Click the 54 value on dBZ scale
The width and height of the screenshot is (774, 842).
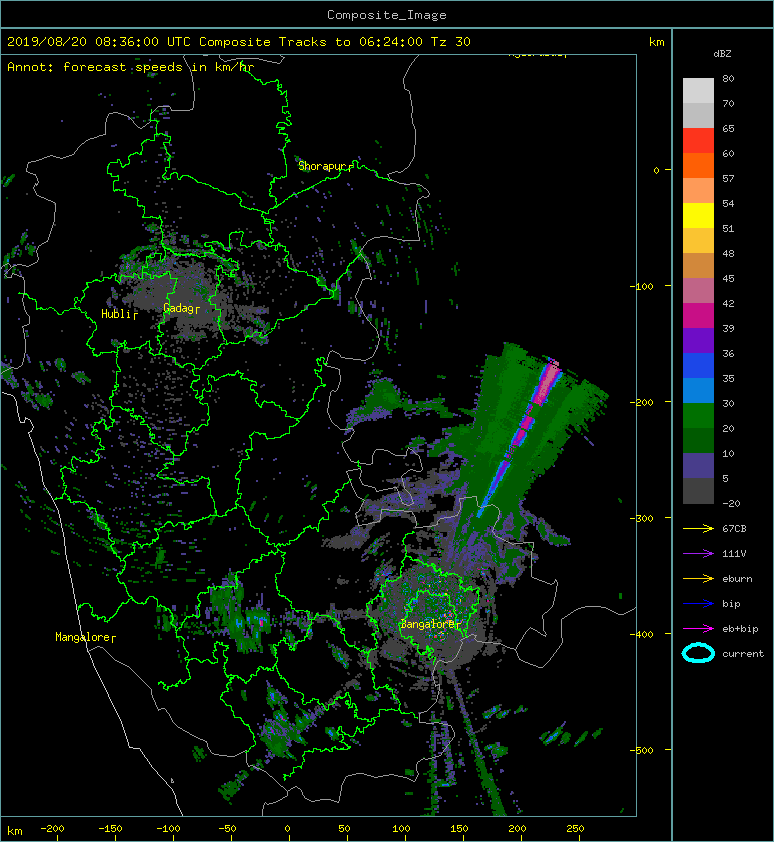pyautogui.click(x=728, y=204)
